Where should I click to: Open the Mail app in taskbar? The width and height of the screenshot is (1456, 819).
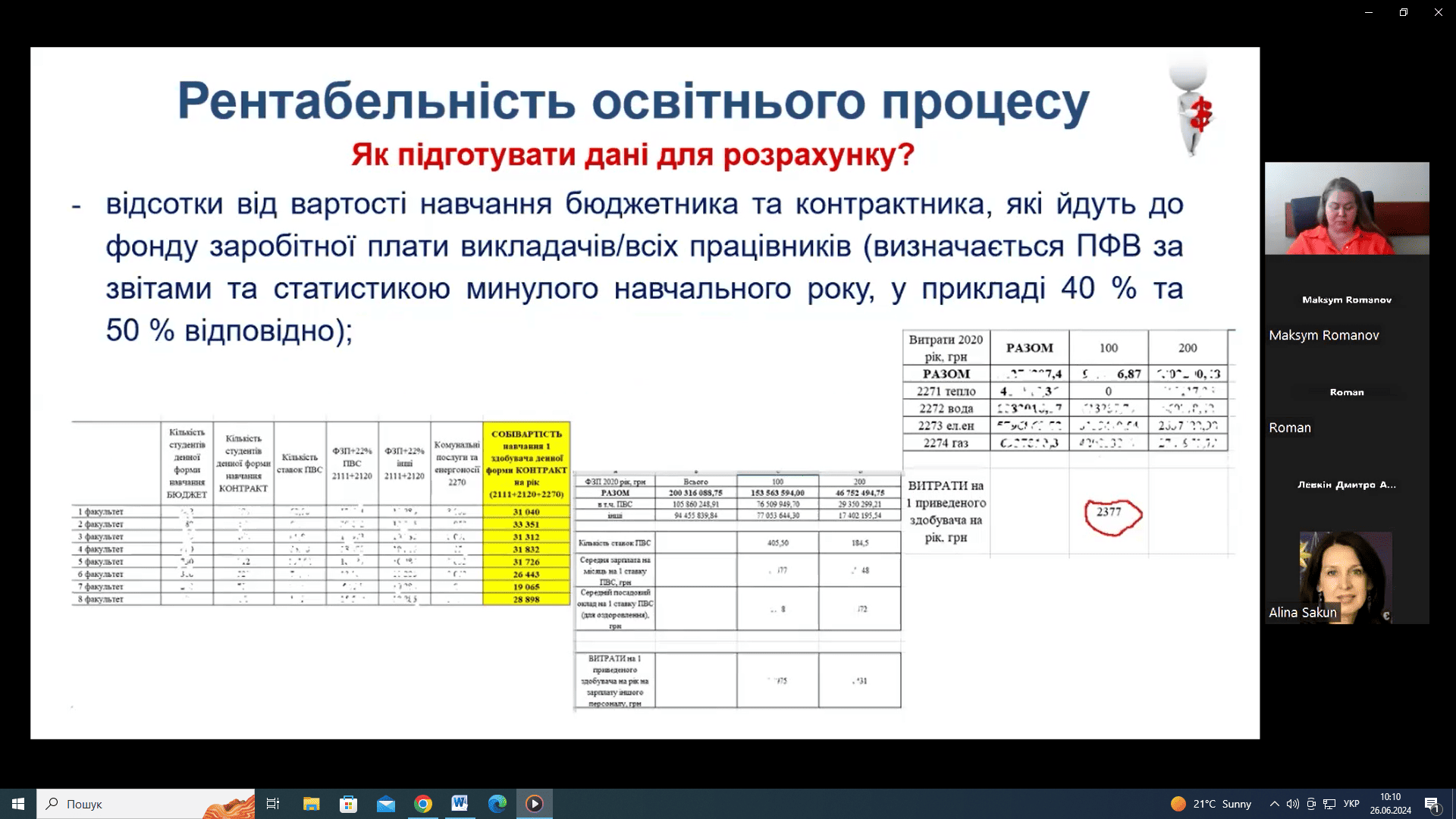coord(385,804)
